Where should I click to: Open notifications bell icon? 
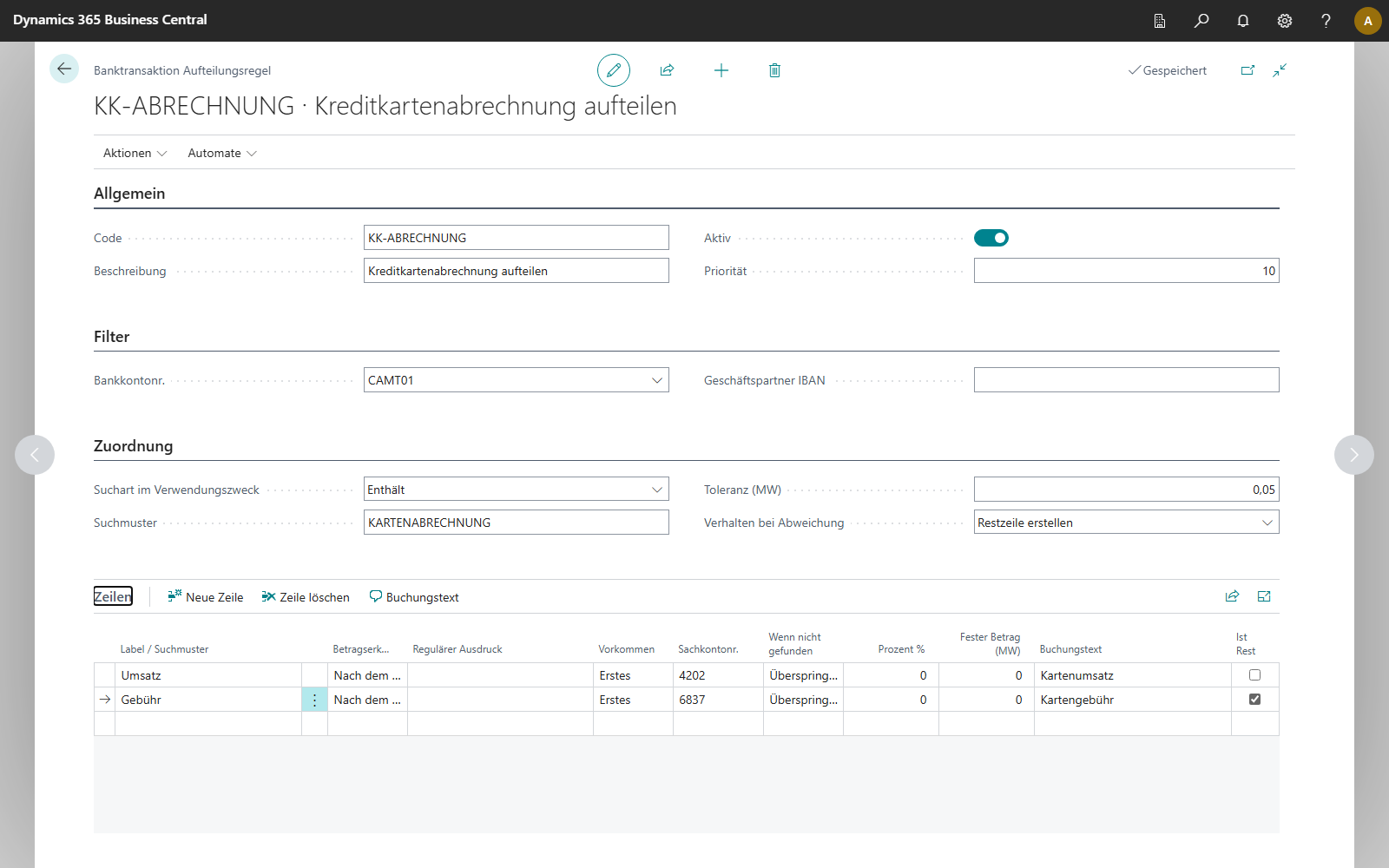(1243, 20)
